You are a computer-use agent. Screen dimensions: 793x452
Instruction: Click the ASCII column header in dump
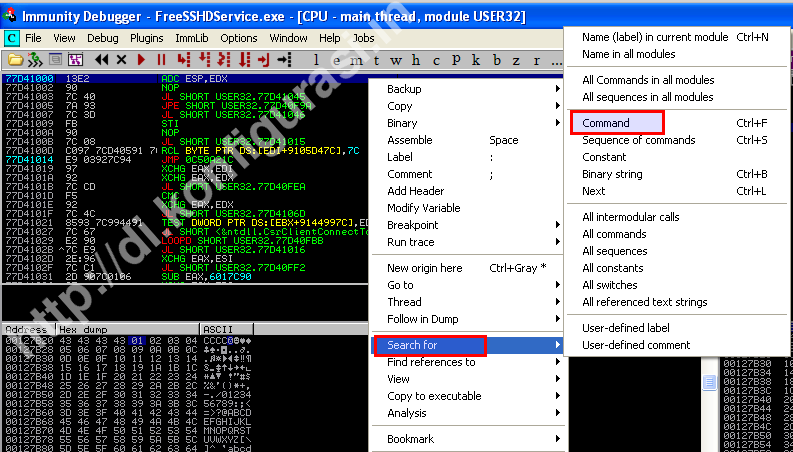coord(227,329)
